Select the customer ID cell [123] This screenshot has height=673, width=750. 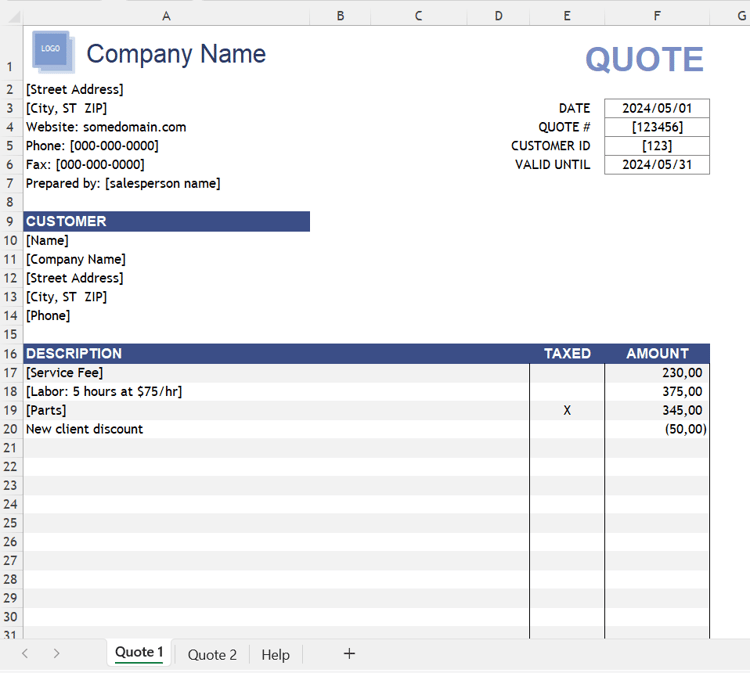(657, 145)
